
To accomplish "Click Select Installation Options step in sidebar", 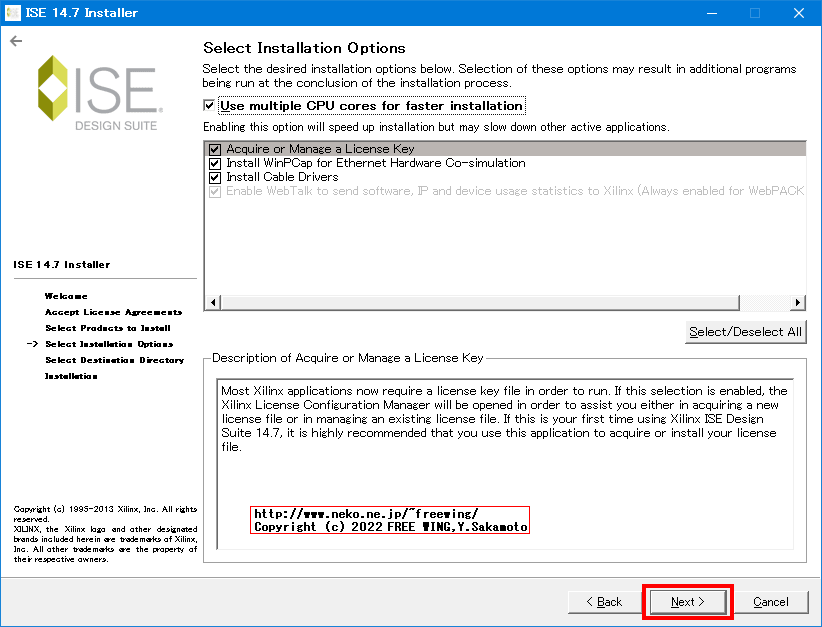I will 109,344.
